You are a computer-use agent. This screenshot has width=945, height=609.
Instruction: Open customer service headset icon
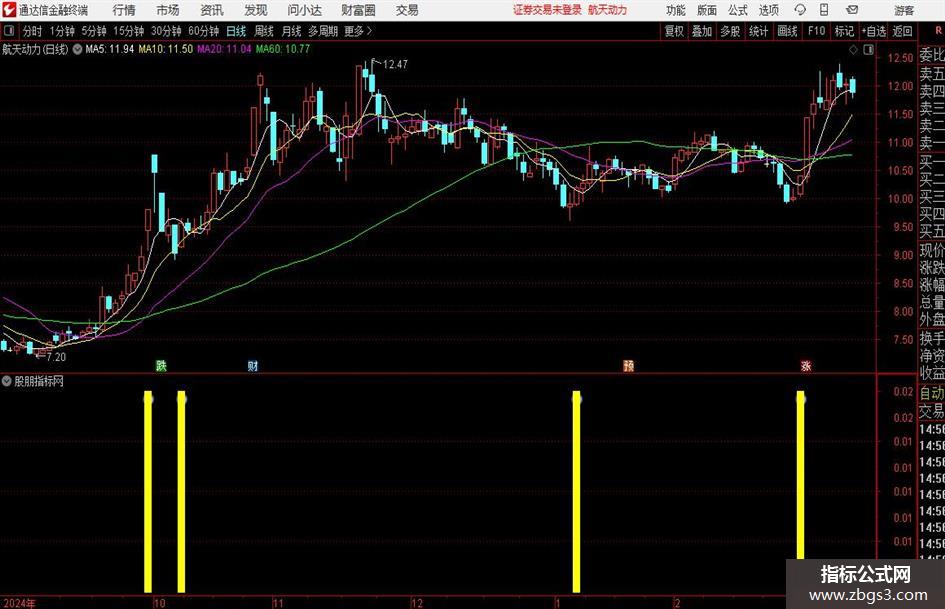[x=800, y=10]
